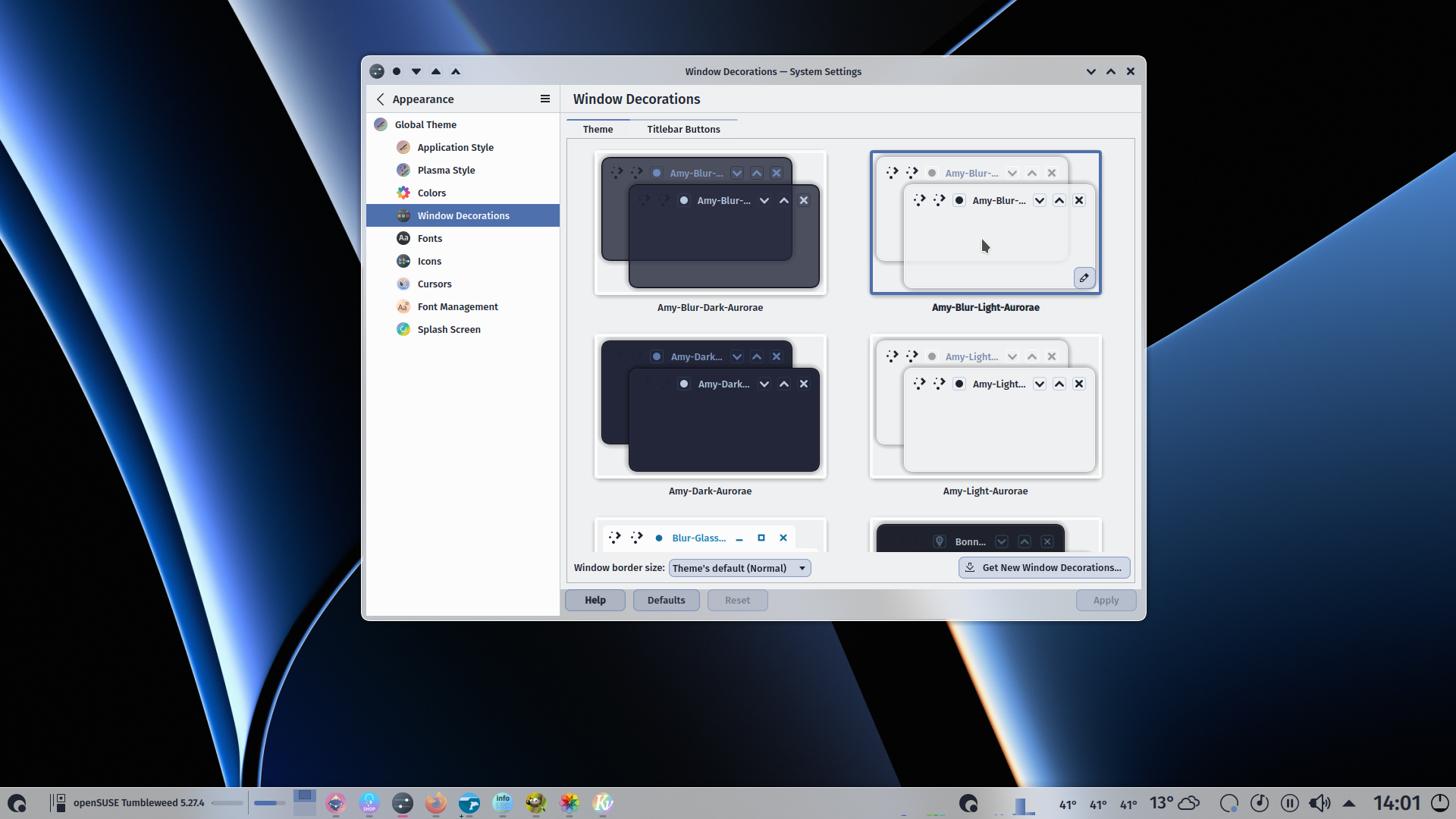Select the Amy-Light-Aurorae theme thumbnail
The image size is (1456, 819).
click(x=985, y=406)
